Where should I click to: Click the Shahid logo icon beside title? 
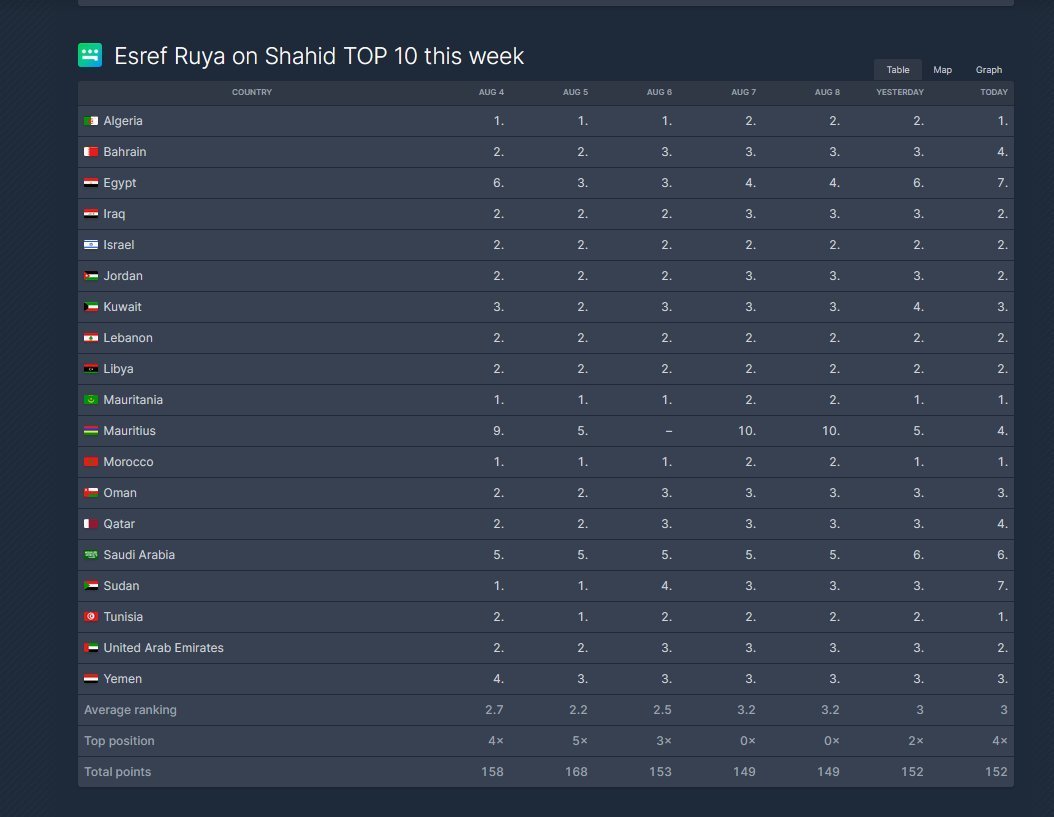coord(90,56)
